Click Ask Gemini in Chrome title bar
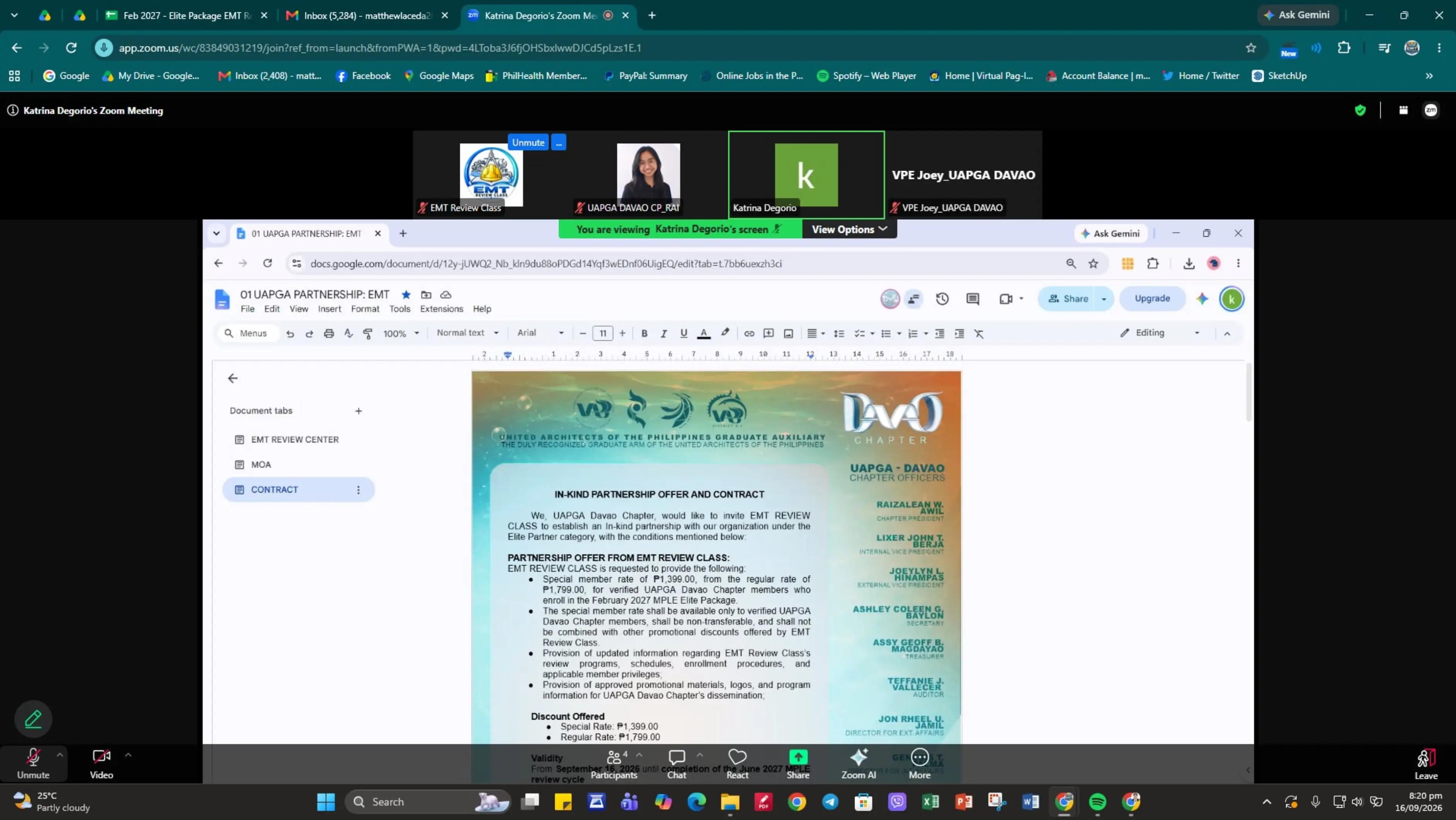 click(x=1297, y=15)
